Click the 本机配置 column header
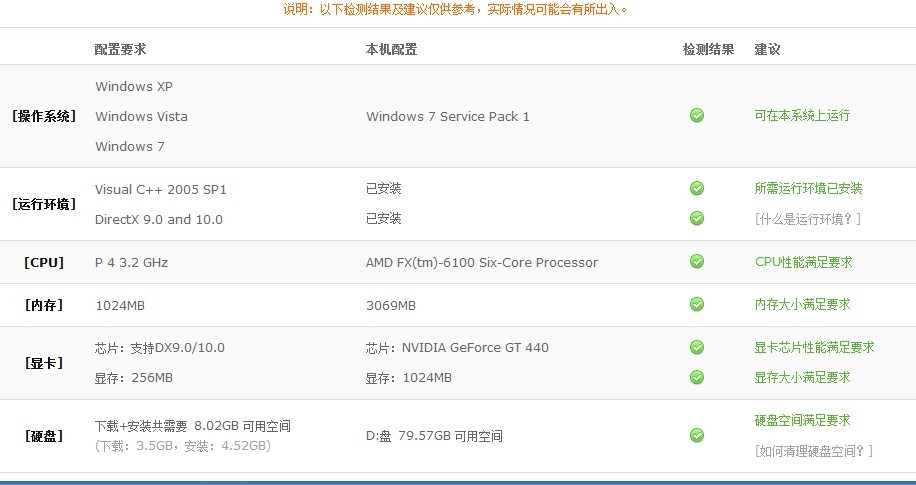The height and width of the screenshot is (485, 916). pyautogui.click(x=391, y=49)
